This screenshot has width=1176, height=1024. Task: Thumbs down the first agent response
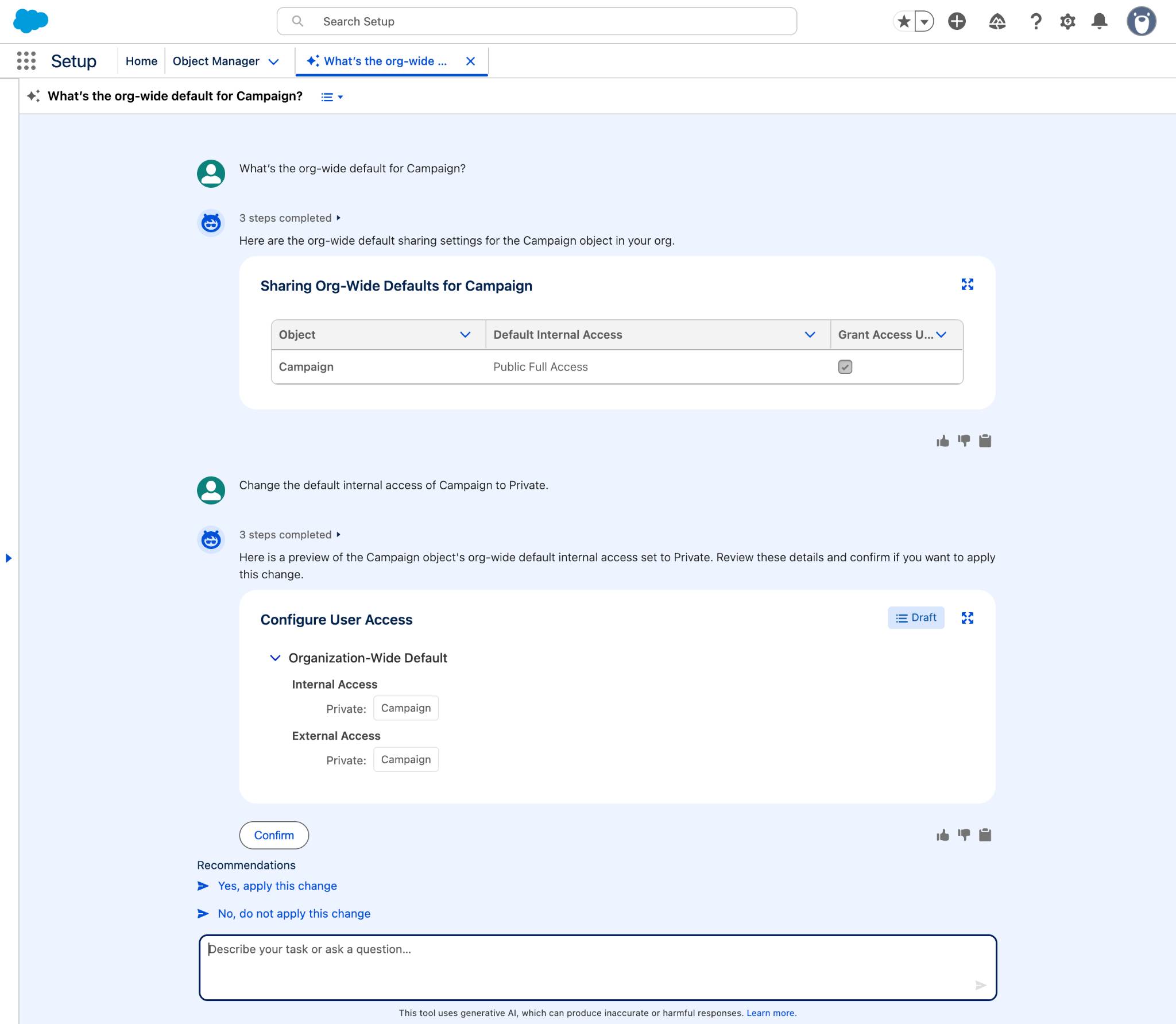click(964, 441)
